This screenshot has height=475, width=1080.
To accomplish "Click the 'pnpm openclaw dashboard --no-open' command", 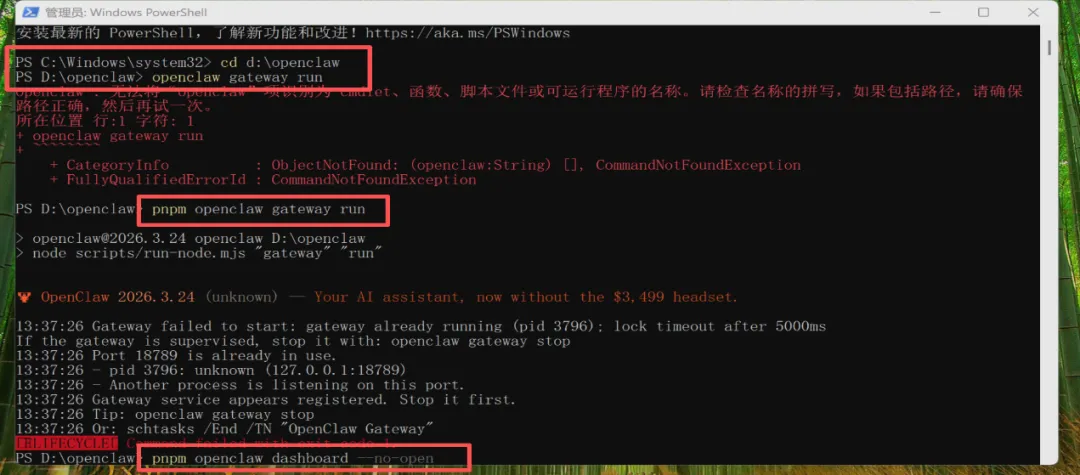I will (x=293, y=458).
